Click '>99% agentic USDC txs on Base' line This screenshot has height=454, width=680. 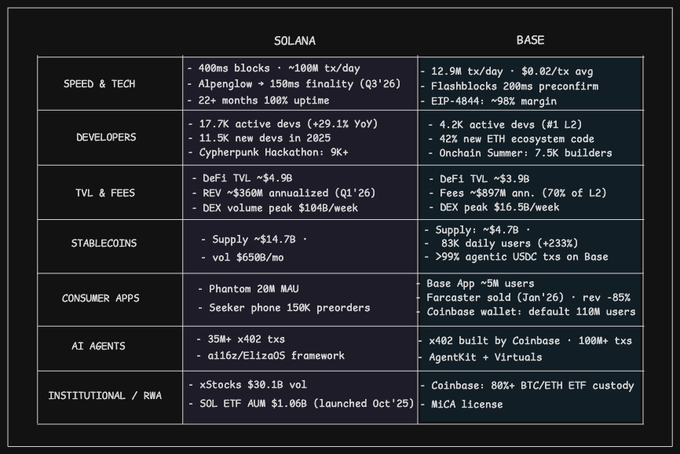(x=516, y=257)
